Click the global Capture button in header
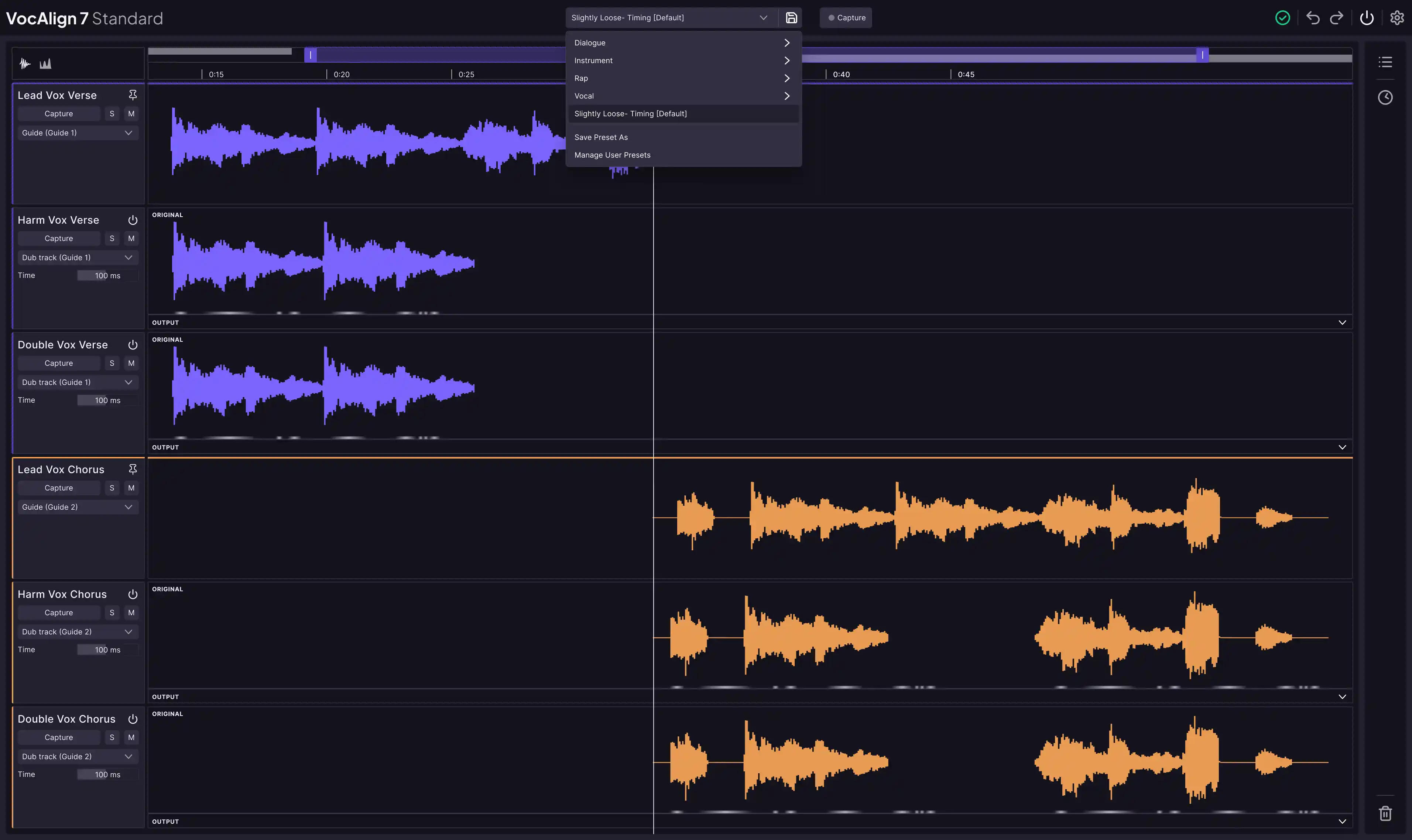The width and height of the screenshot is (1412, 840). (x=845, y=18)
